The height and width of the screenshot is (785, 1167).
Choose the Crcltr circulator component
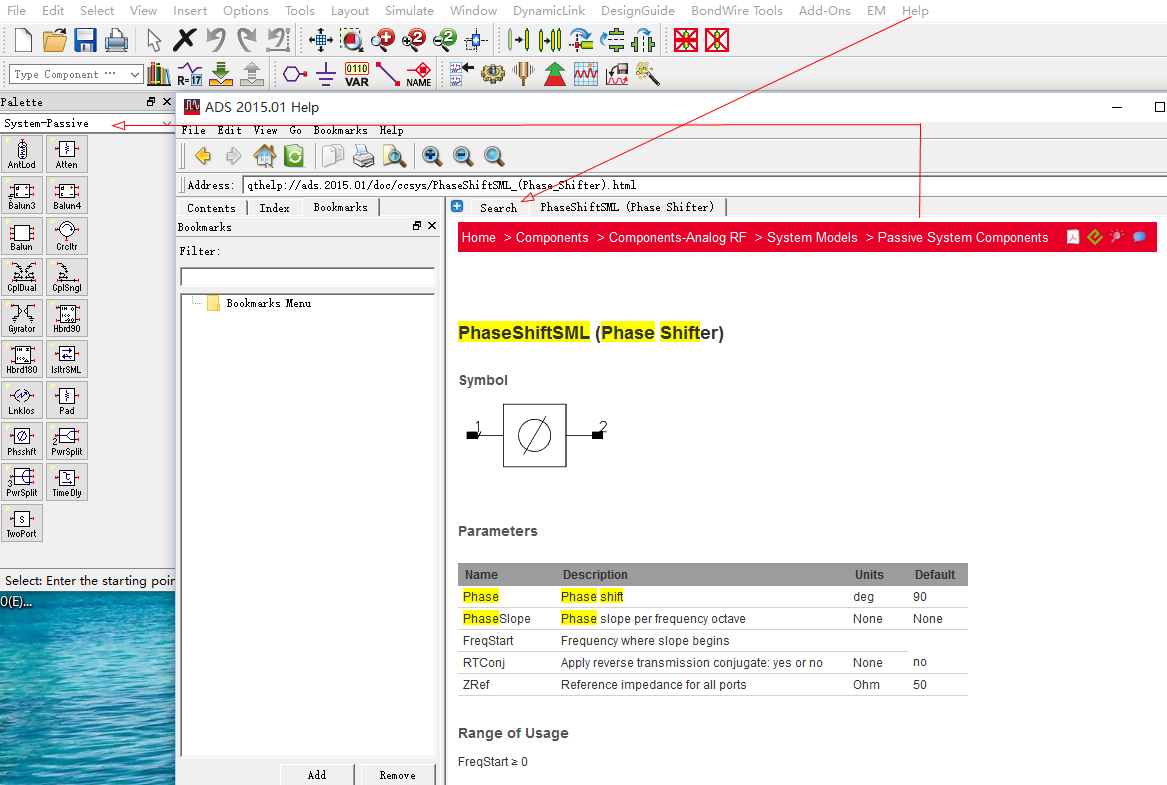coord(67,236)
